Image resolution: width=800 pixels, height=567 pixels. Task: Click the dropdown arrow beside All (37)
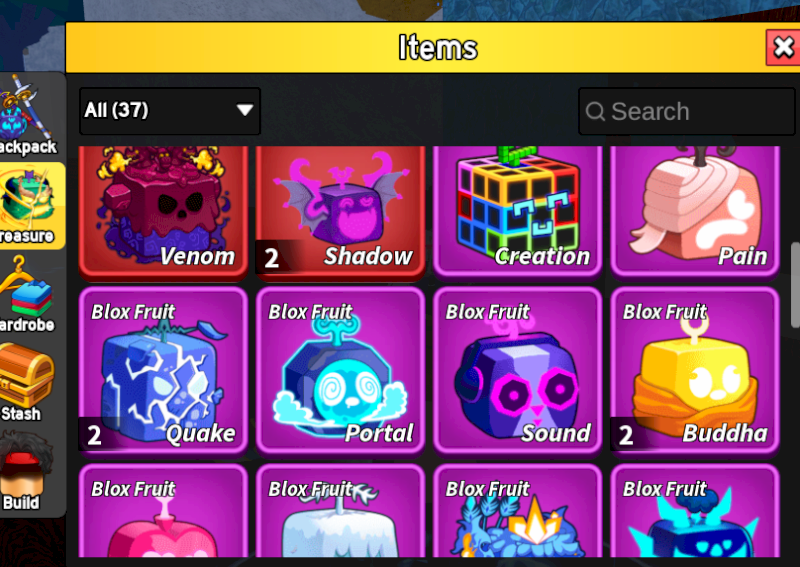(245, 110)
